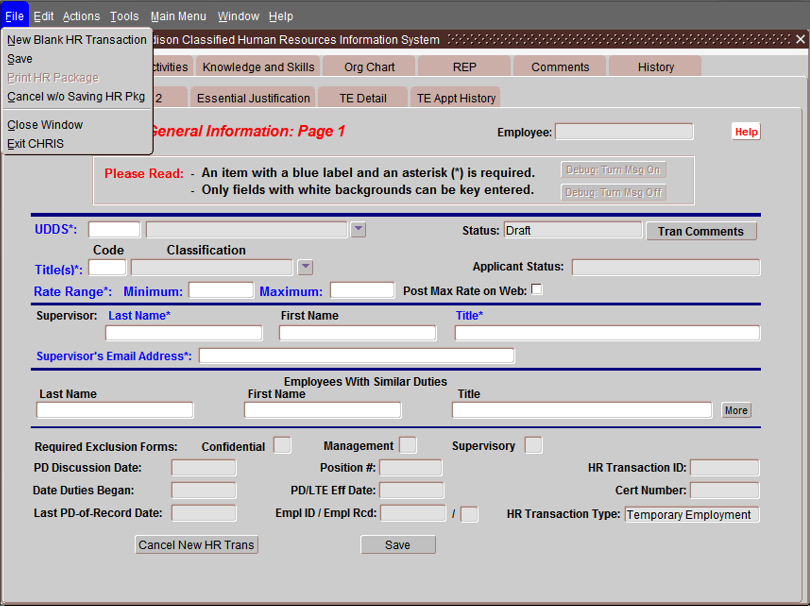810x606 pixels.
Task: Choose Cancel w/o Saving HR Pkg
Action: point(77,97)
